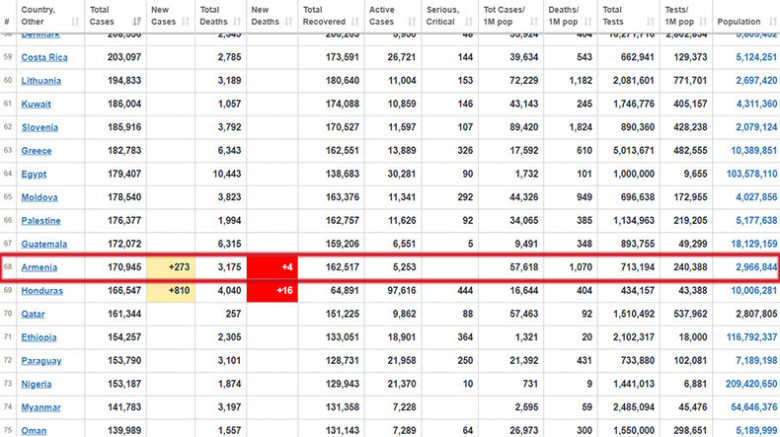Sort by Population column arrow
This screenshot has height=437, width=780.
point(772,20)
